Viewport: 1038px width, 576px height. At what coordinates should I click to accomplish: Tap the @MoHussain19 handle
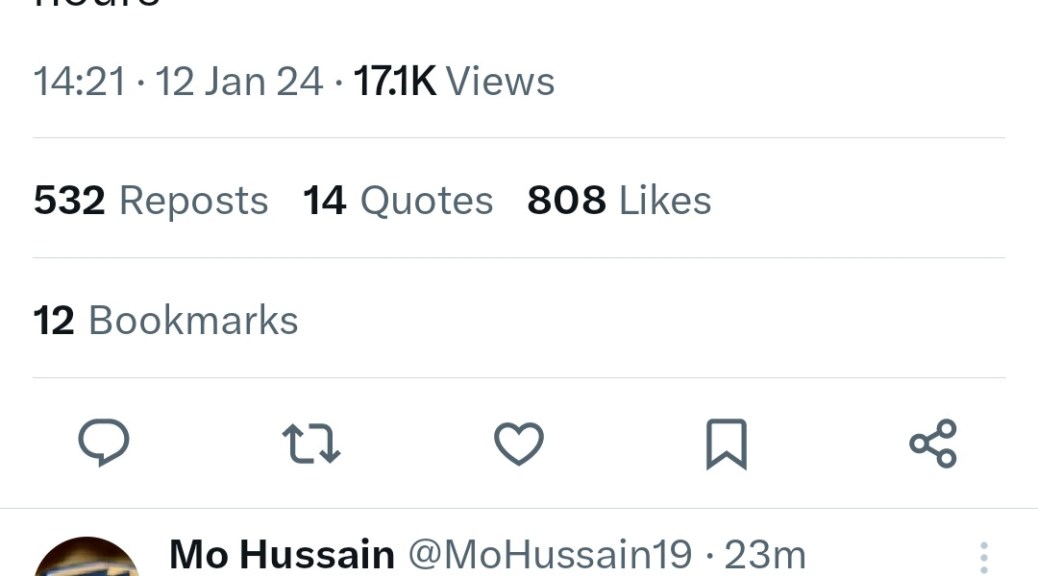click(x=550, y=554)
